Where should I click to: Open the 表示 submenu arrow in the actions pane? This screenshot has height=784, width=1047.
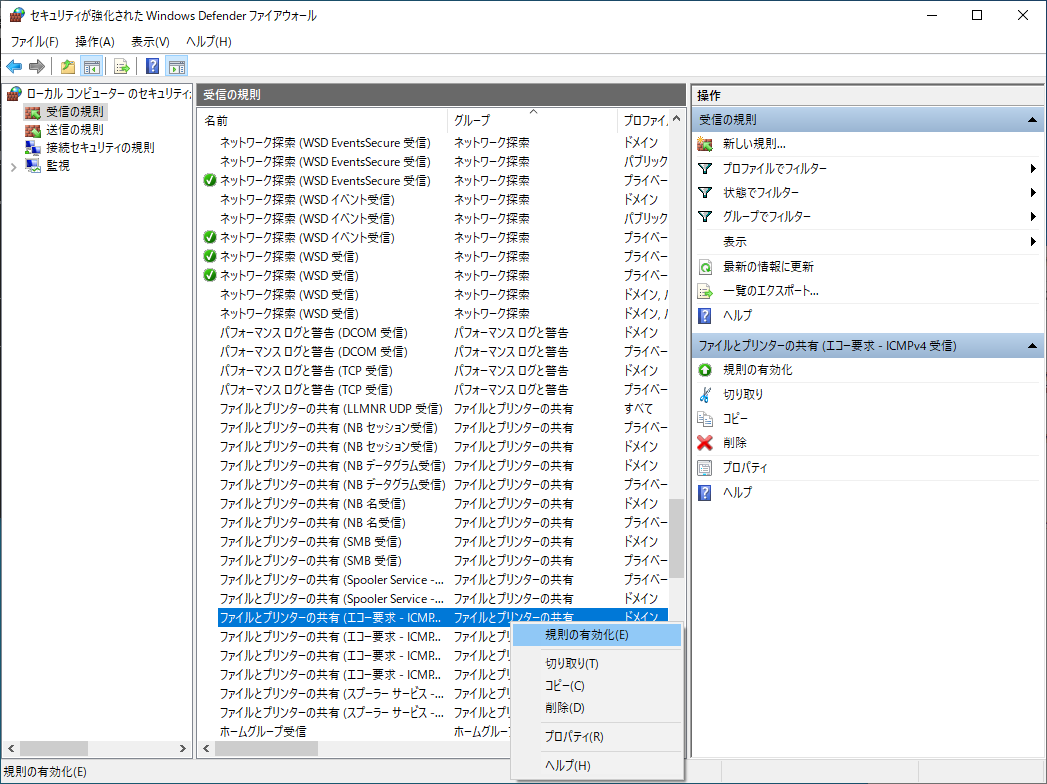point(1034,242)
